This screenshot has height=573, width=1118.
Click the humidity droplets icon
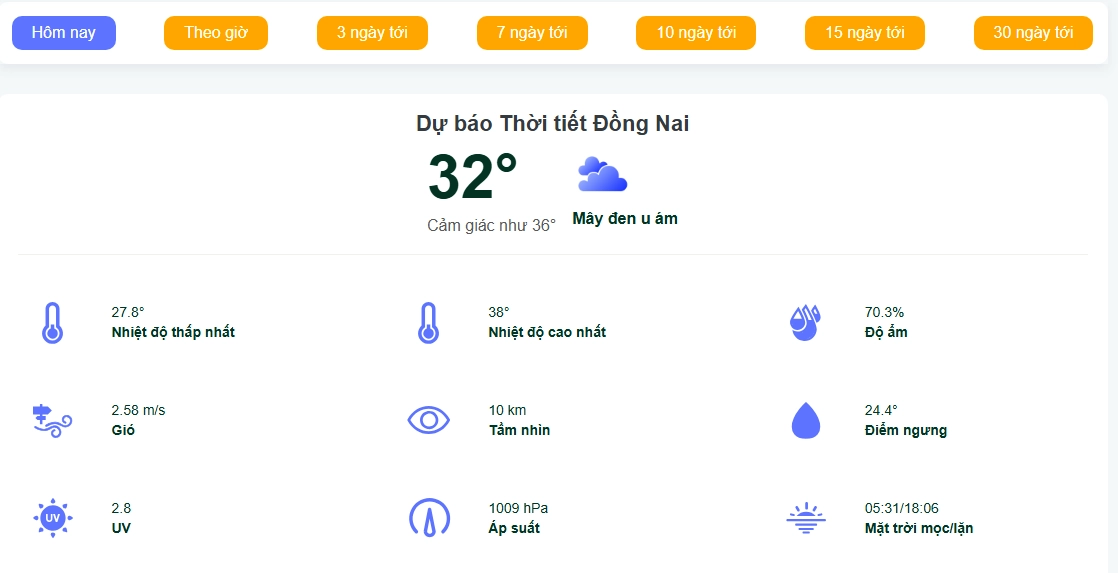tap(805, 322)
